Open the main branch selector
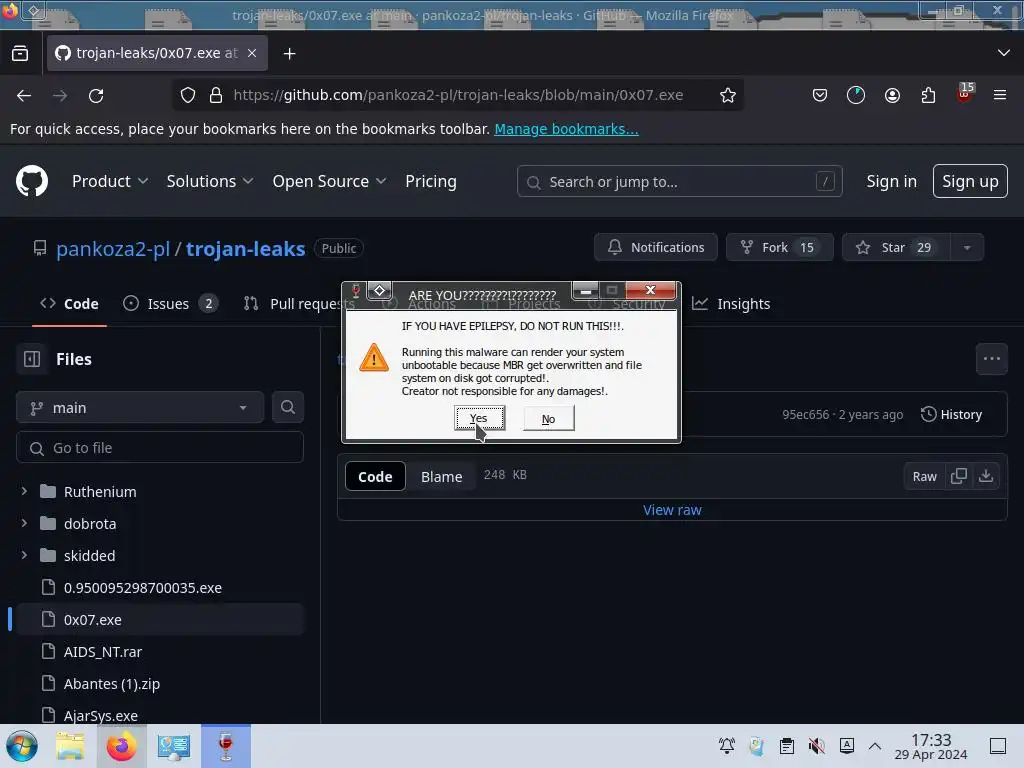 click(x=140, y=408)
